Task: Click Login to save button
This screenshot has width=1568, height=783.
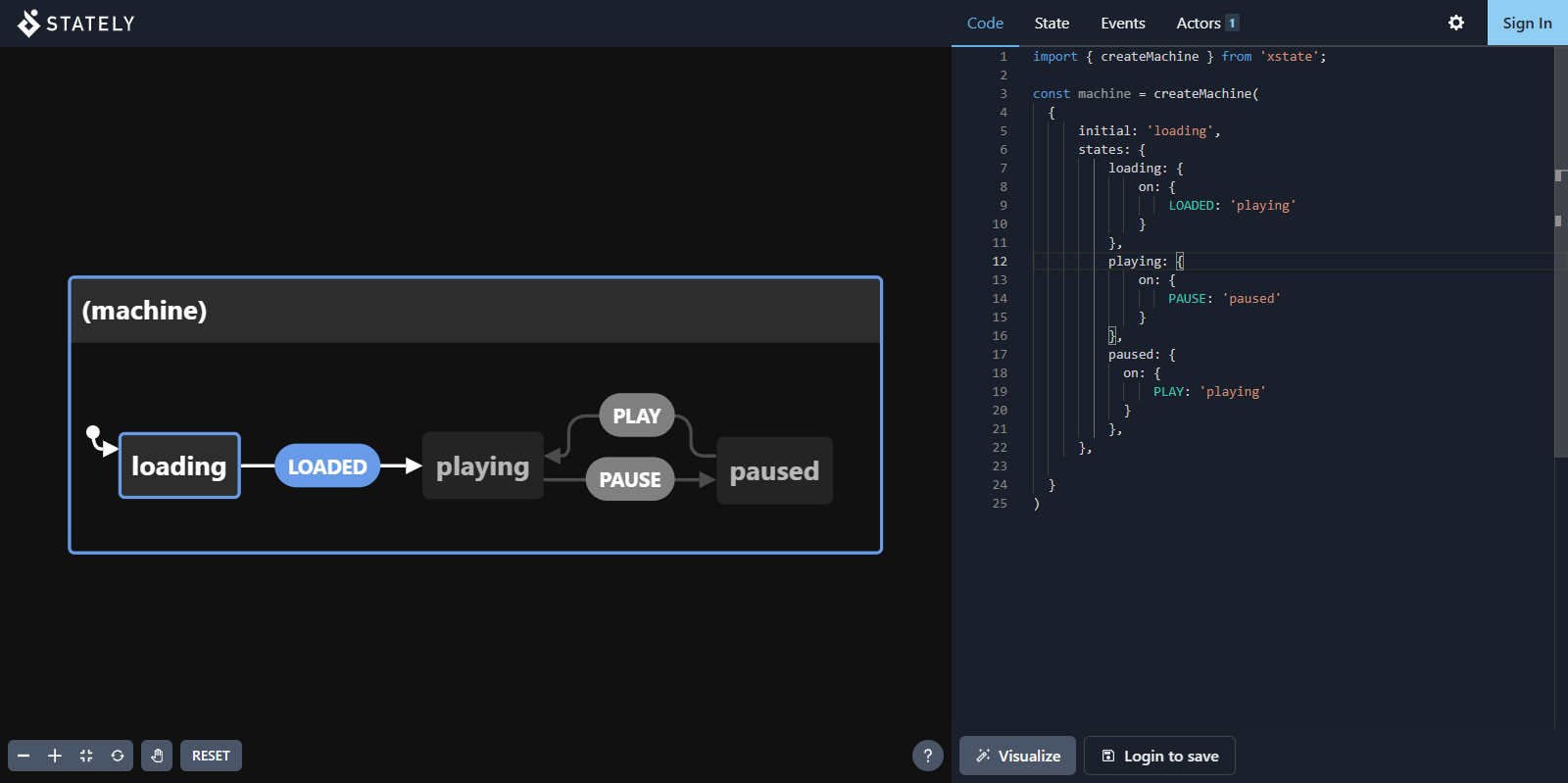Action: (x=1159, y=756)
